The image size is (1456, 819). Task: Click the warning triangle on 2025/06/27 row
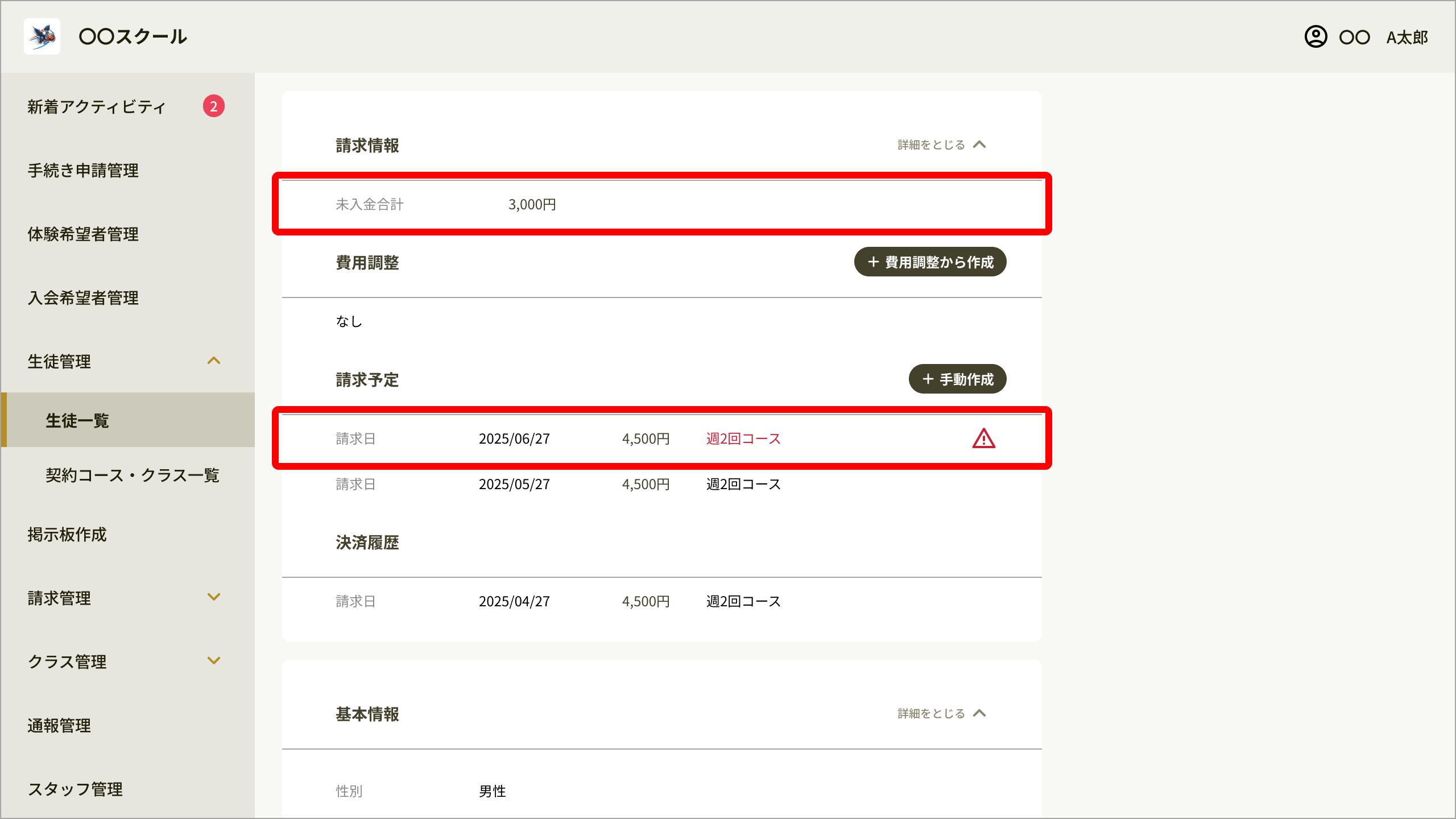[x=983, y=439]
